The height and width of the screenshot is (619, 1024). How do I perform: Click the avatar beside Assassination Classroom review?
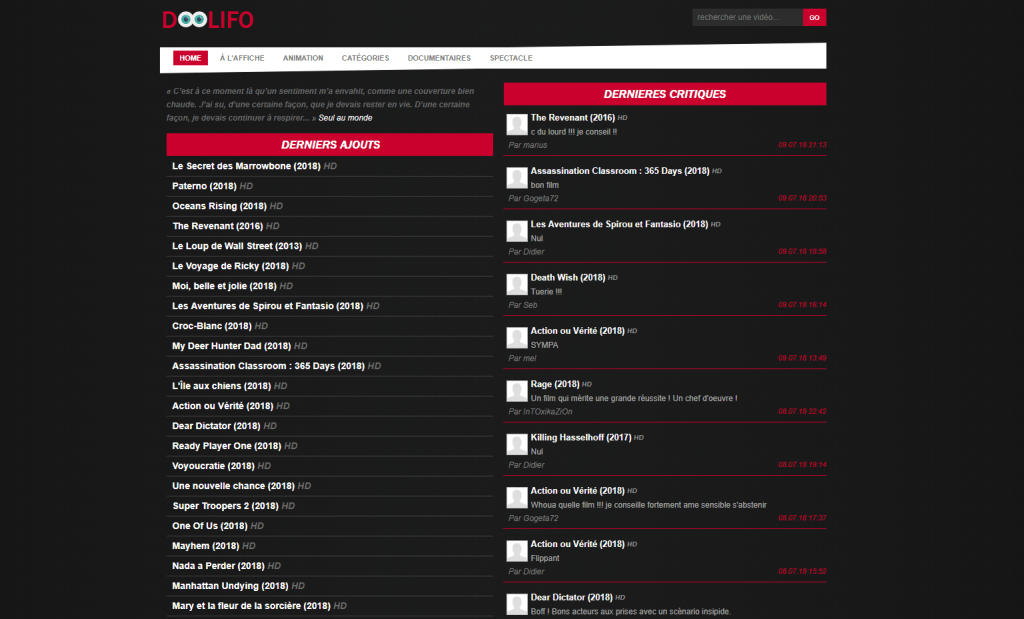tap(517, 178)
